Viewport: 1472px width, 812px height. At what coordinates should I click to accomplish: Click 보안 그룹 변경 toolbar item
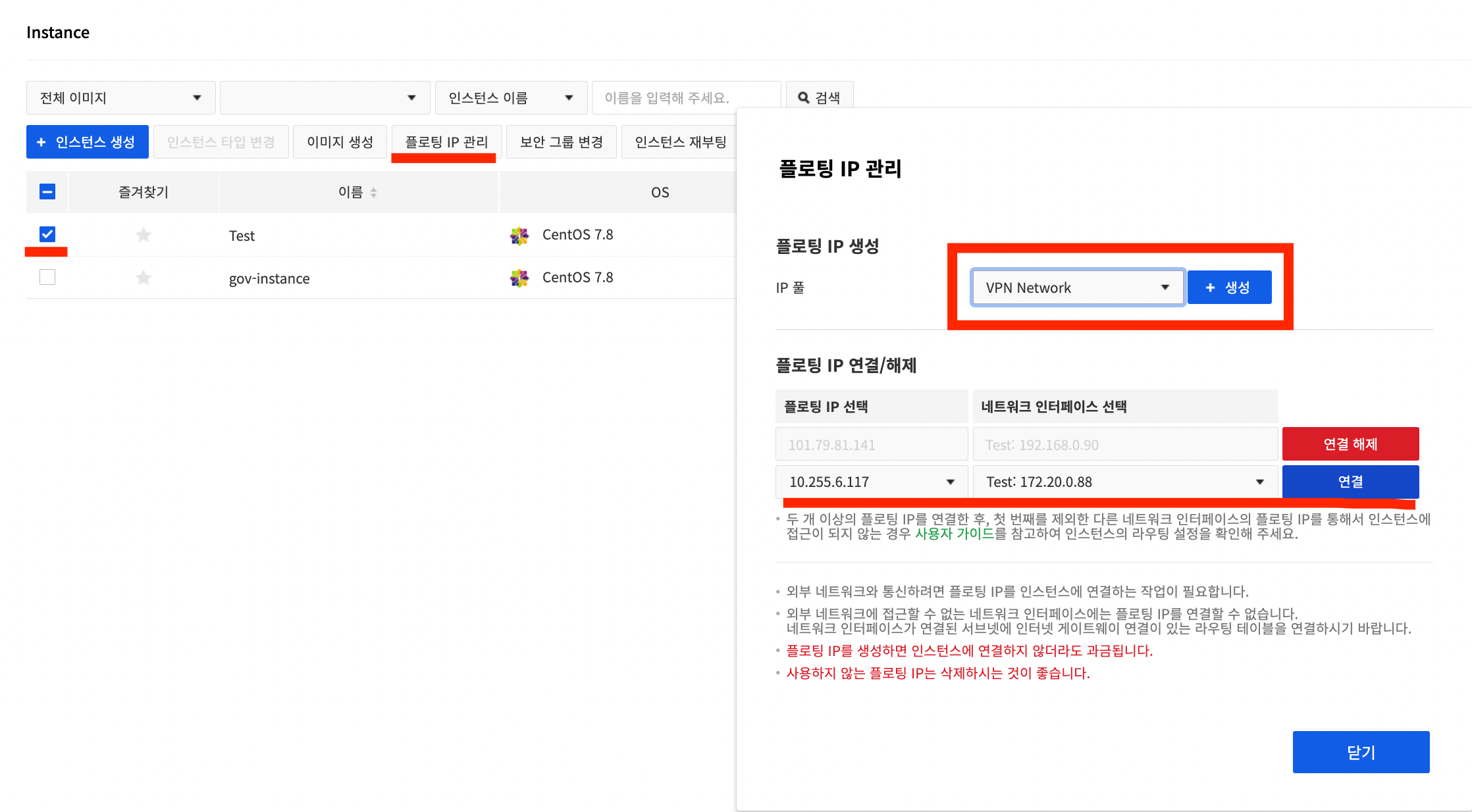point(561,142)
